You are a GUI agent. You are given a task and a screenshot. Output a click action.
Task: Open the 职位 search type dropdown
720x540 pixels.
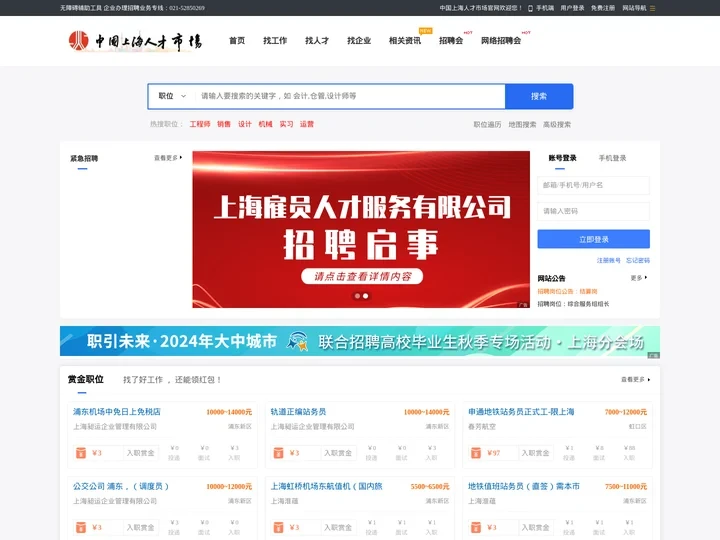(x=172, y=96)
